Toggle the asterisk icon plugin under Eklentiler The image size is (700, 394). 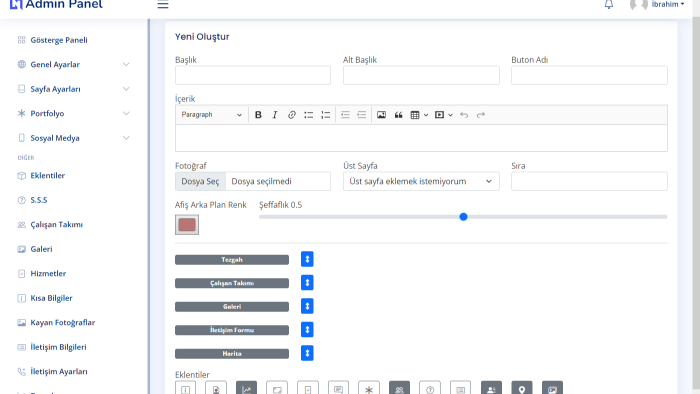(369, 388)
